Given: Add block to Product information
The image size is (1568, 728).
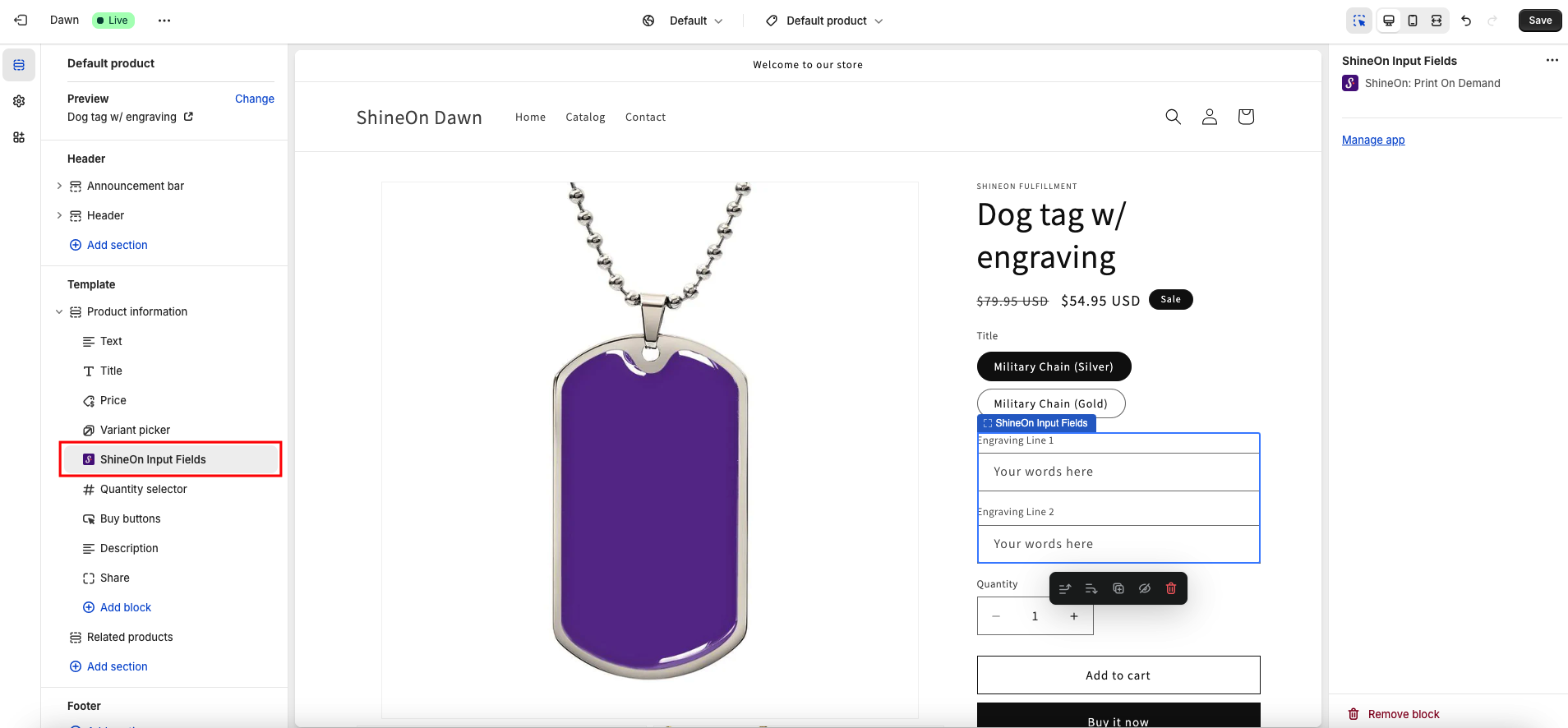Looking at the screenshot, I should pyautogui.click(x=118, y=607).
